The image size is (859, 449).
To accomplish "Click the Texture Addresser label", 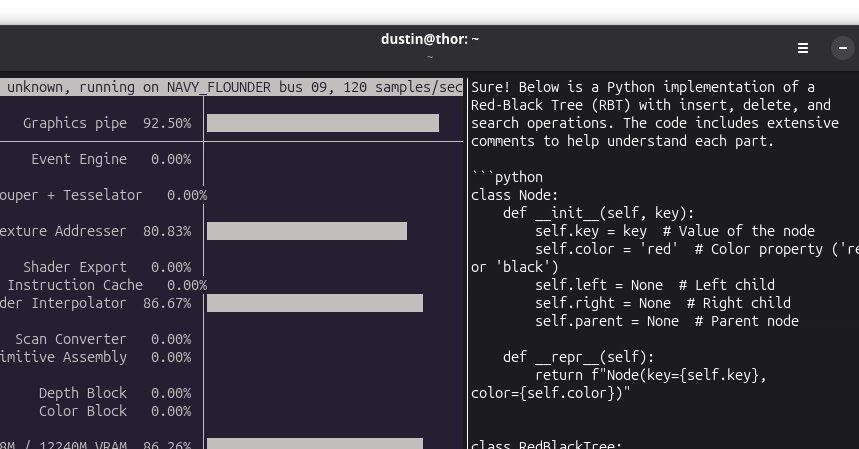I will click(x=63, y=231).
